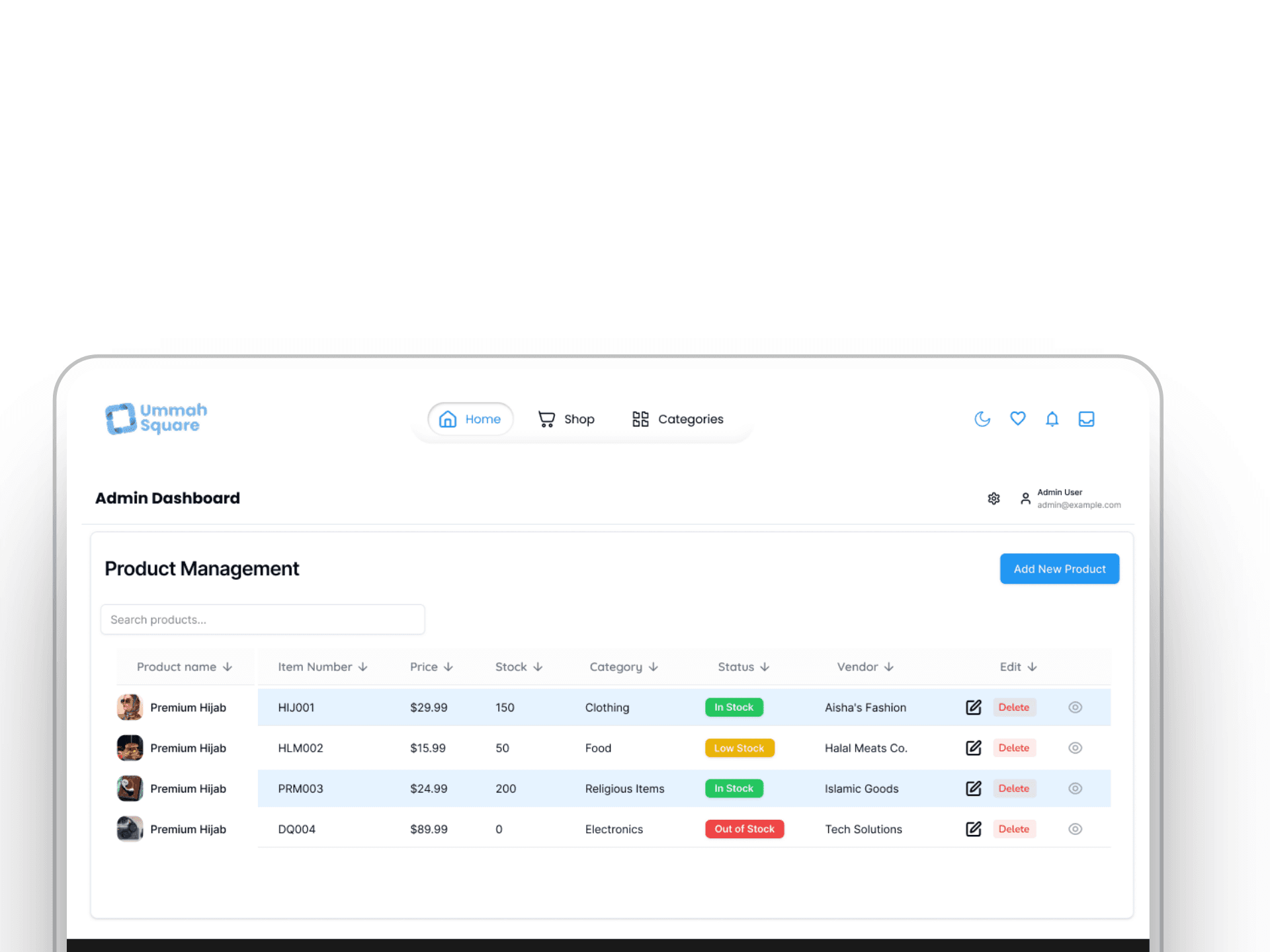The image size is (1270, 952).
Task: Edit the HIJ001 product with the pencil icon
Action: [973, 707]
